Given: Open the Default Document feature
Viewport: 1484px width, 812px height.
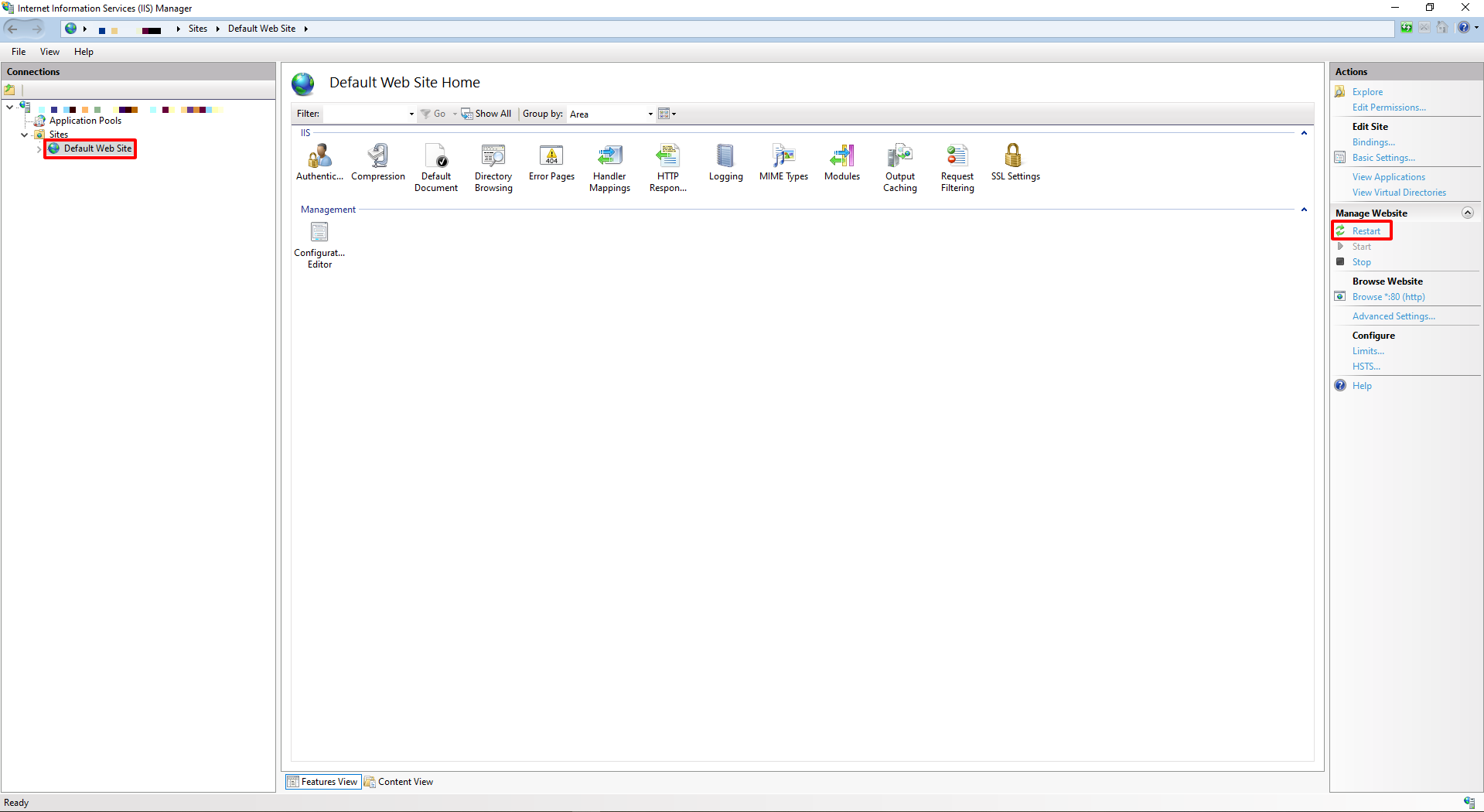Looking at the screenshot, I should (x=436, y=168).
